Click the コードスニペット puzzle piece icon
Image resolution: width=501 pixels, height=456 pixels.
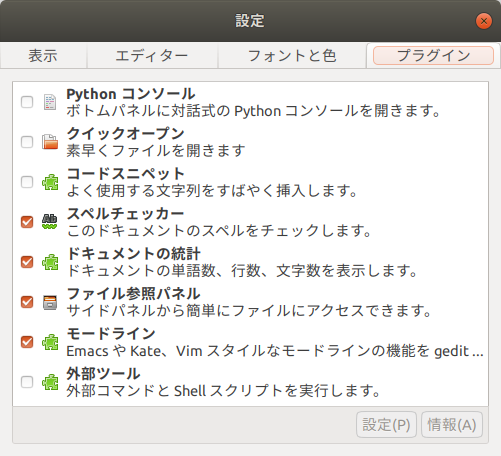[50, 182]
